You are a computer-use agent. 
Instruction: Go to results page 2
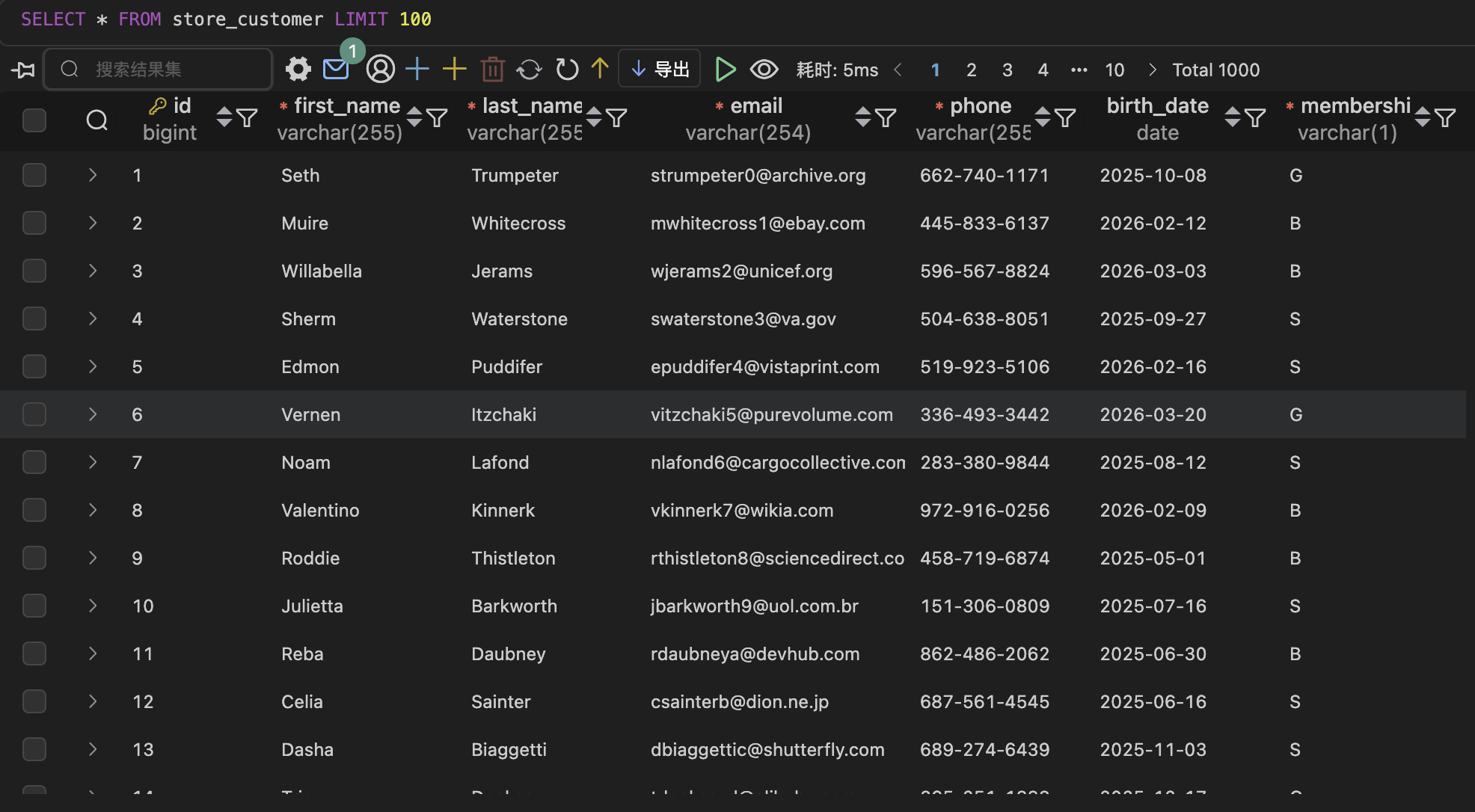tap(971, 70)
